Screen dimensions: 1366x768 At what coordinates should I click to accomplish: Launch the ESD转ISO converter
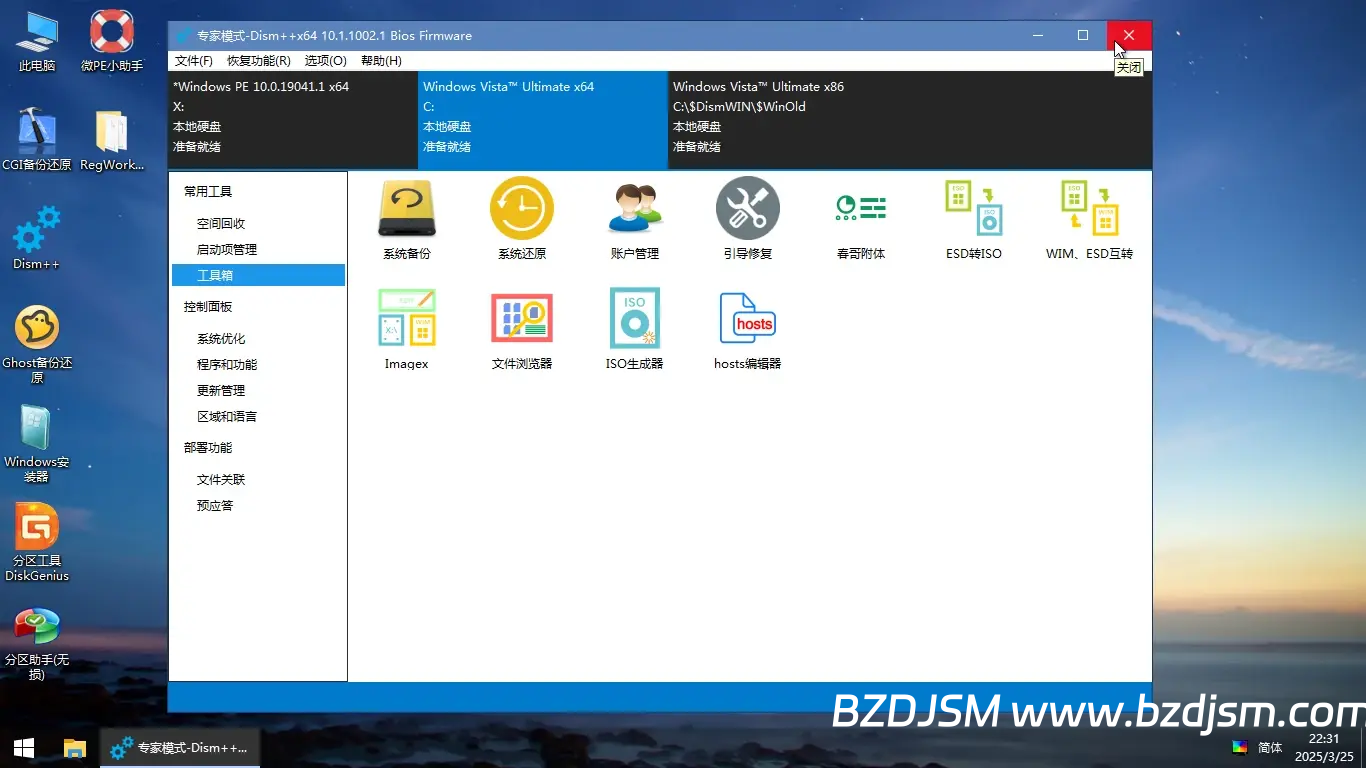point(974,220)
